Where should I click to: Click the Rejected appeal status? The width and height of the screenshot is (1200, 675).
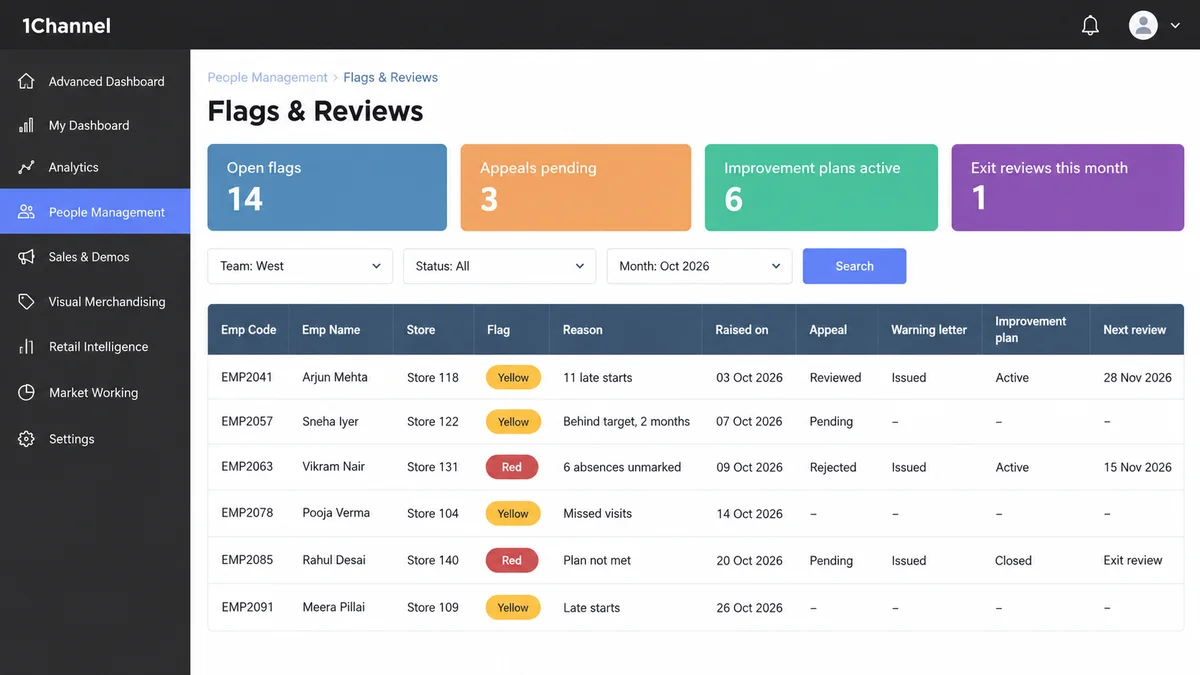833,467
